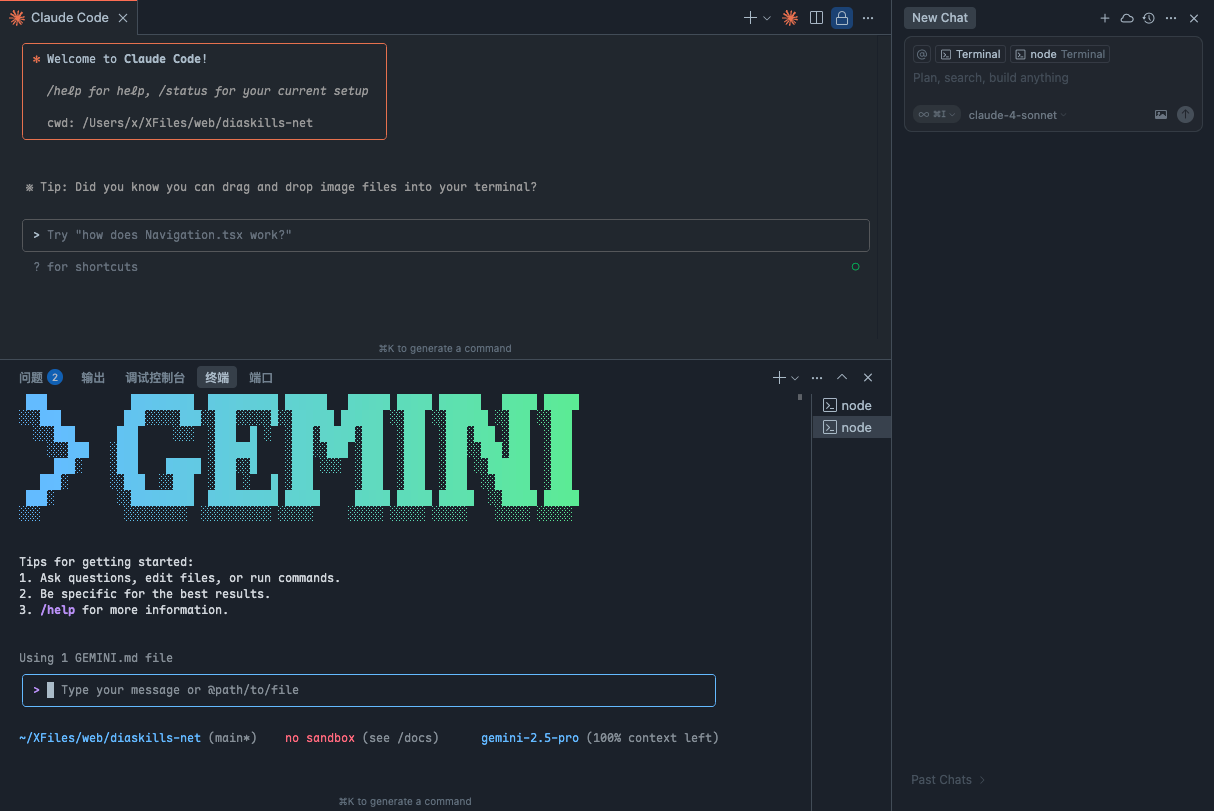This screenshot has height=811, width=1214.
Task: Click the green status circle in Claude Code
Action: point(855,267)
